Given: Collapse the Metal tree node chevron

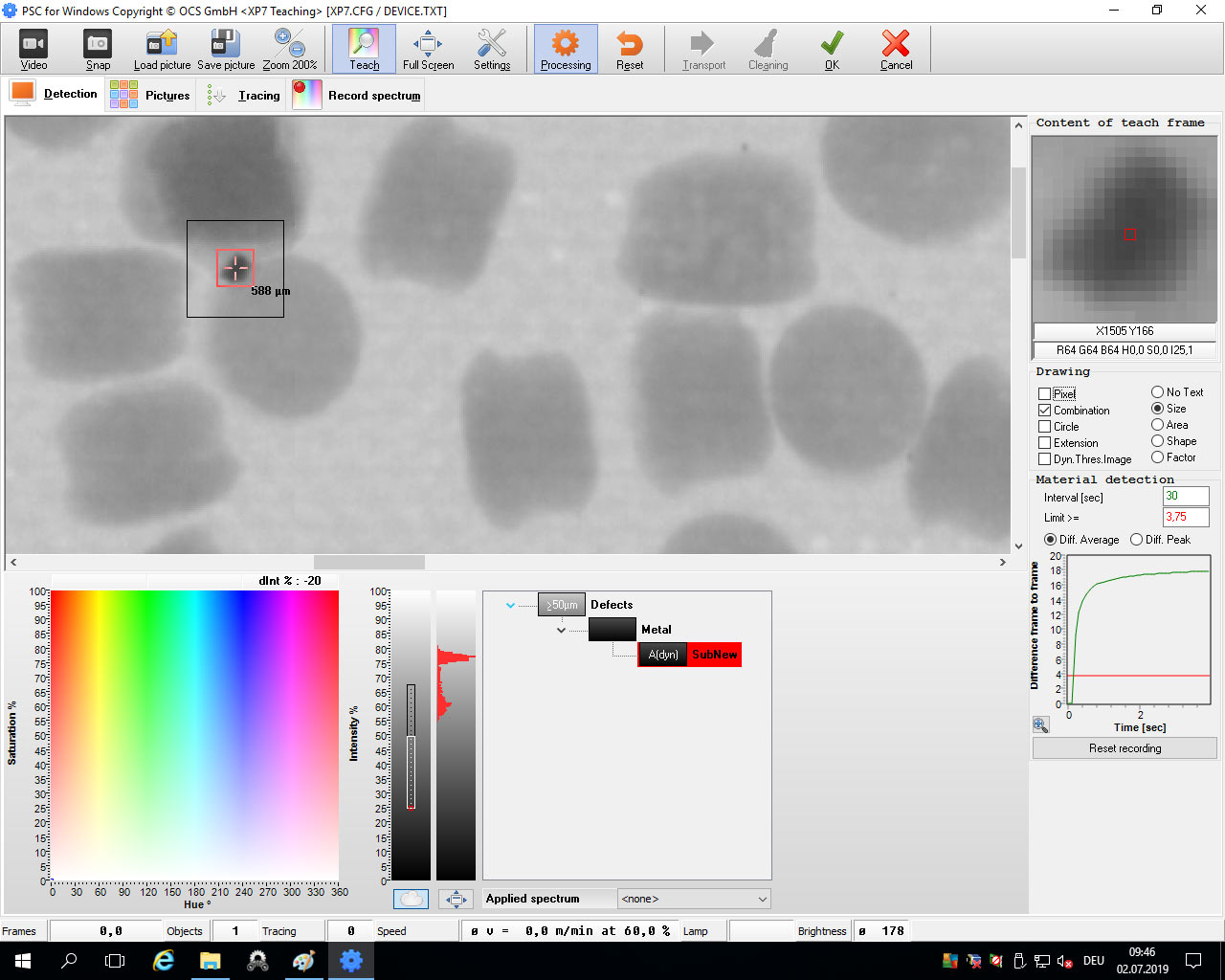Looking at the screenshot, I should coord(562,630).
